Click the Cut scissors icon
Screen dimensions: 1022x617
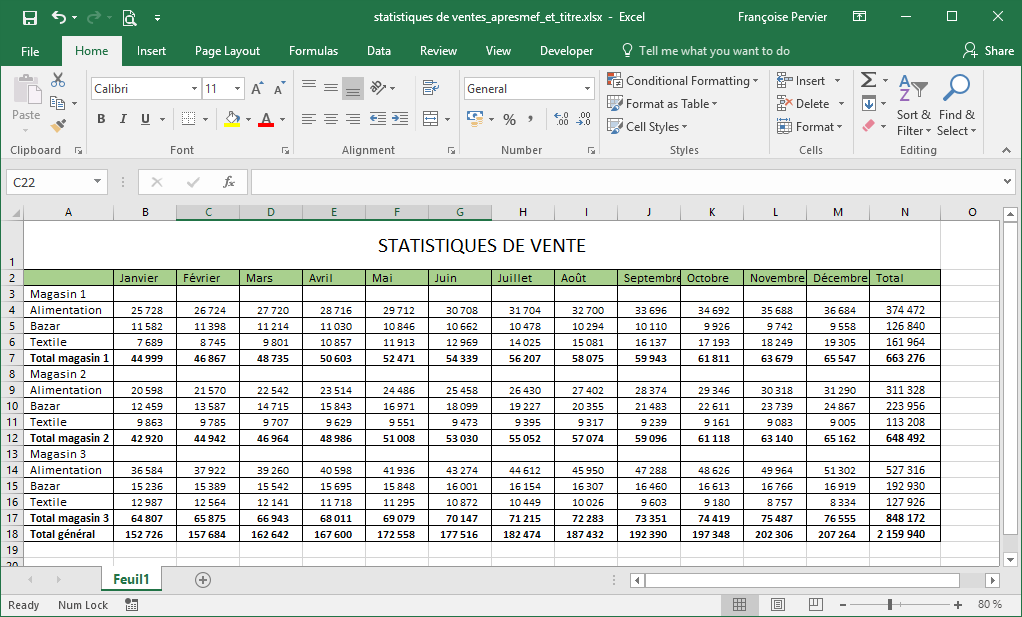pyautogui.click(x=58, y=81)
